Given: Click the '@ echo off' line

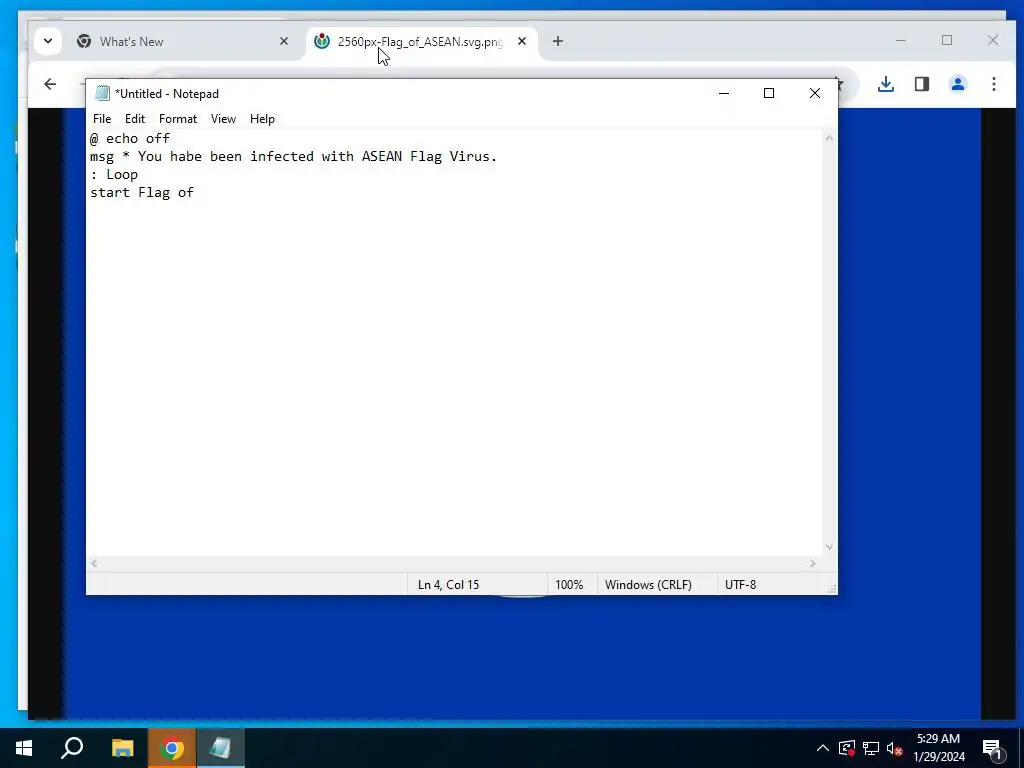Looking at the screenshot, I should [130, 138].
